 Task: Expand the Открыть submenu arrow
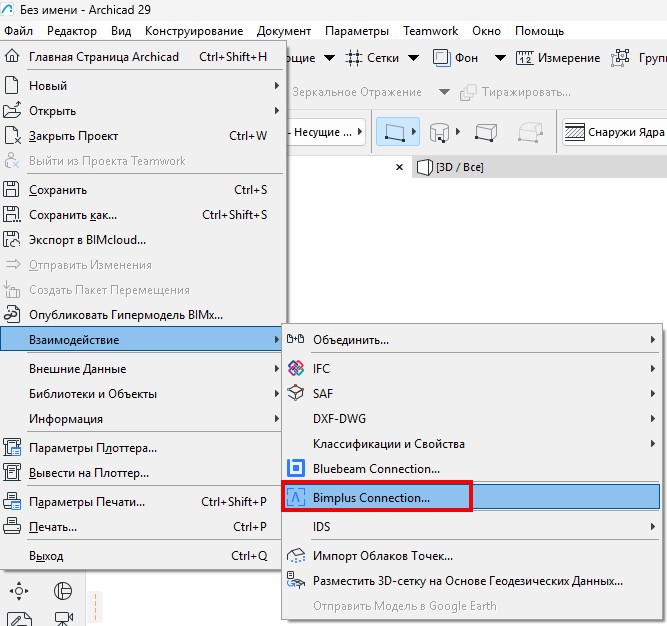tap(276, 111)
